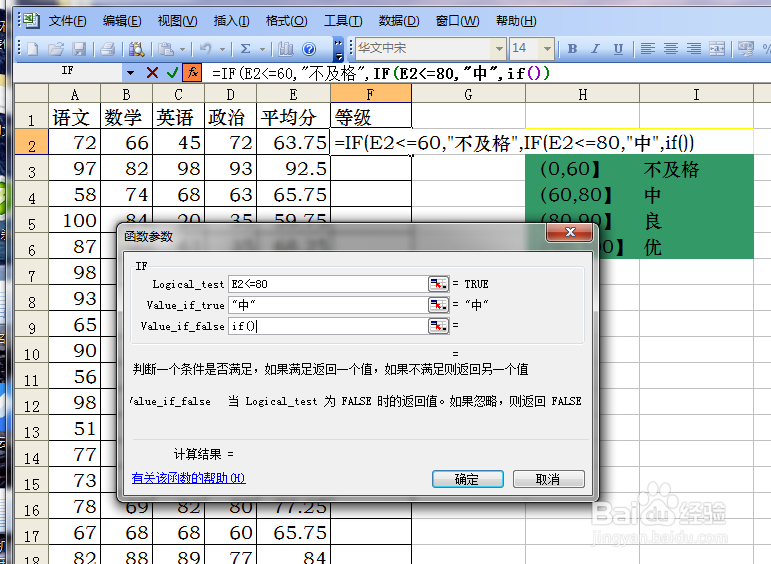Screen dimensions: 771x564
Task: Click the Open folder toolbar icon
Action: click(x=56, y=49)
